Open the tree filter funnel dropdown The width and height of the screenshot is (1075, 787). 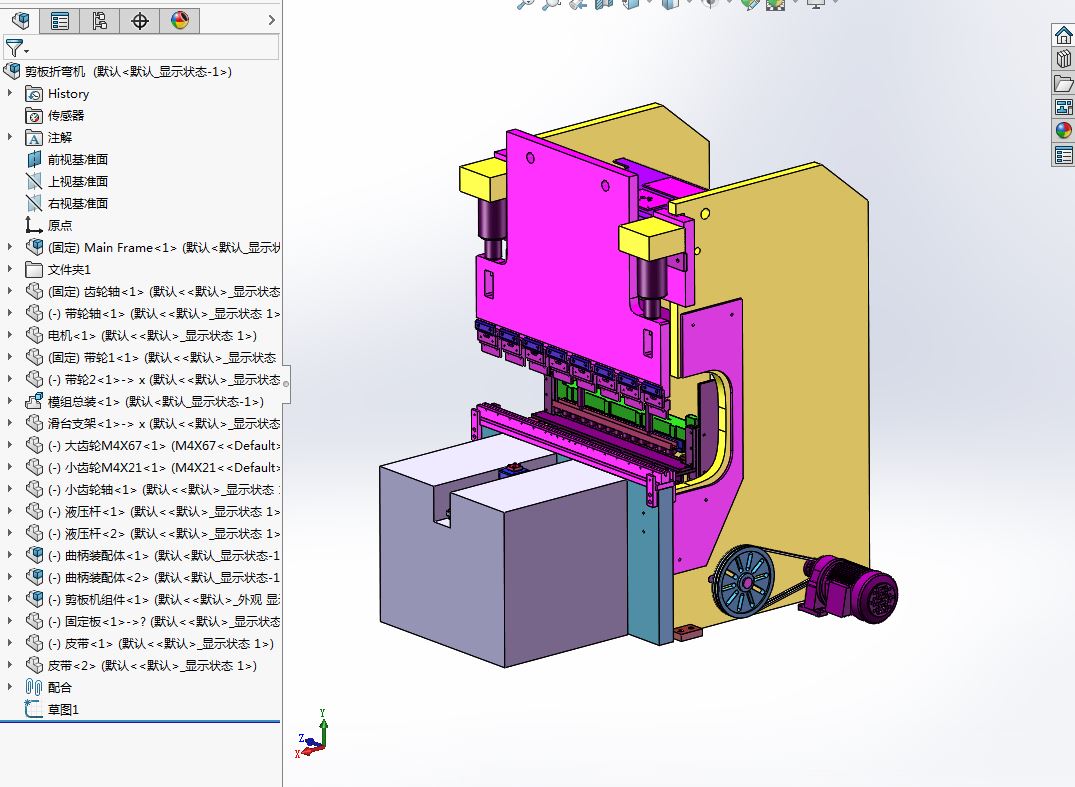point(16,48)
